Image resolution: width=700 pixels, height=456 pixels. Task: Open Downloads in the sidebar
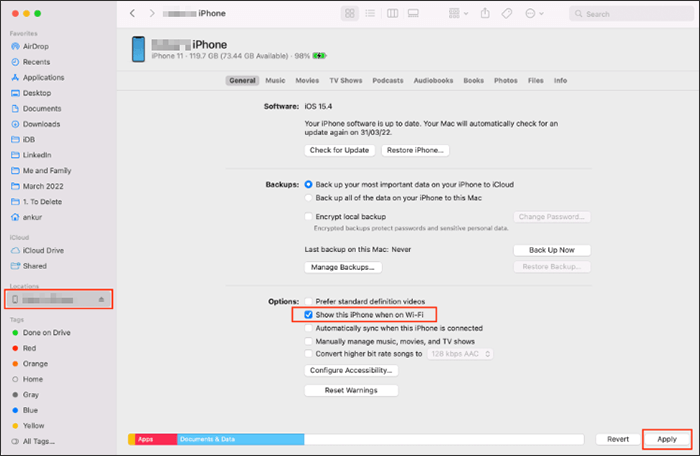[x=41, y=124]
